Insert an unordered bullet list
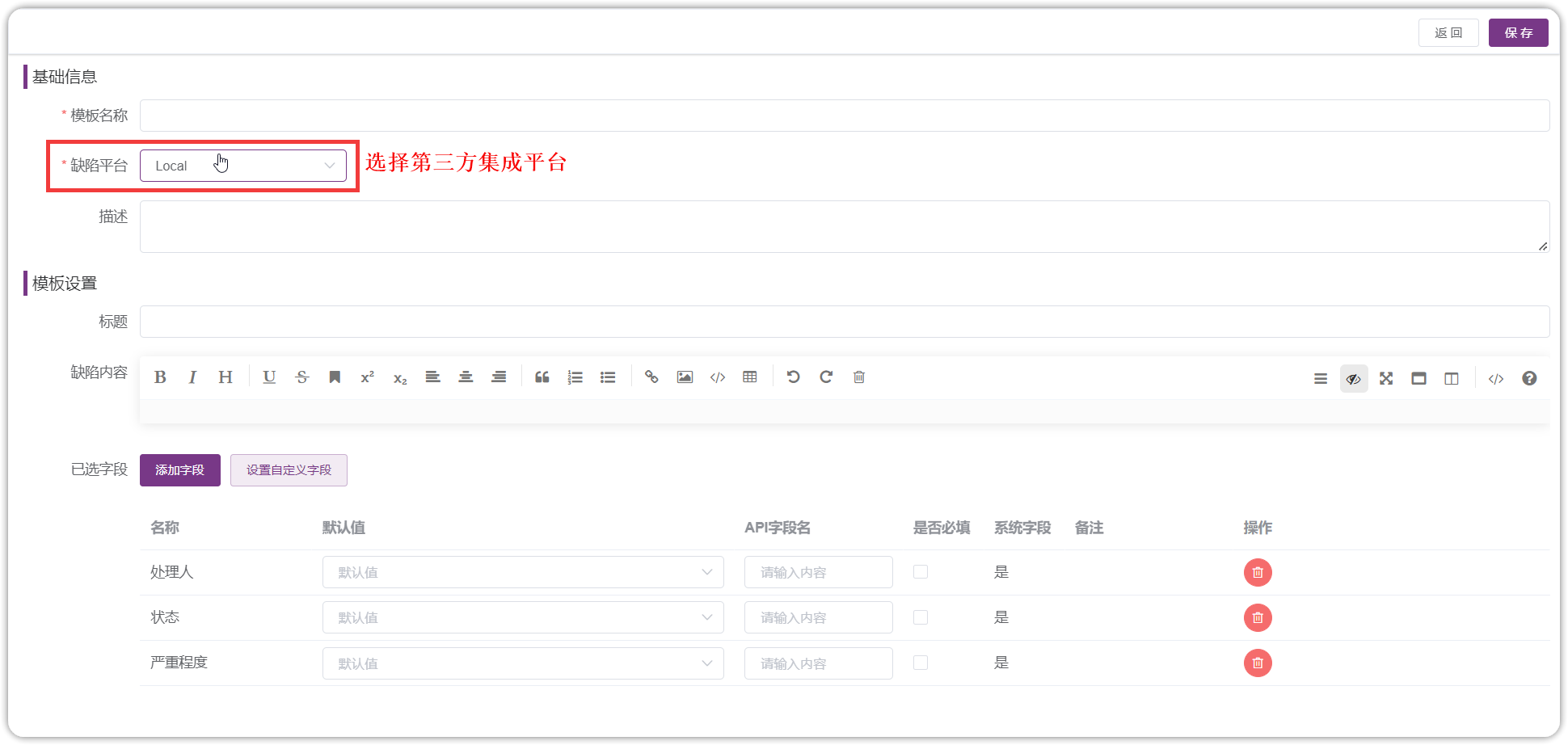 tap(608, 377)
